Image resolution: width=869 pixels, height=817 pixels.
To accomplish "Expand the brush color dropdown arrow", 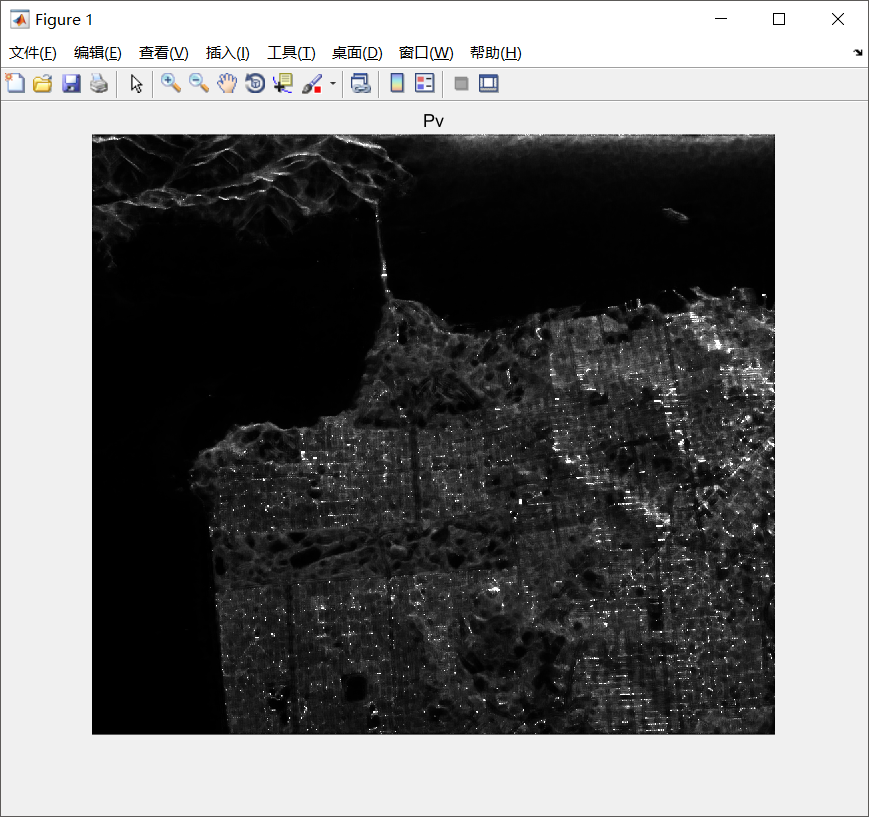I will click(x=333, y=84).
